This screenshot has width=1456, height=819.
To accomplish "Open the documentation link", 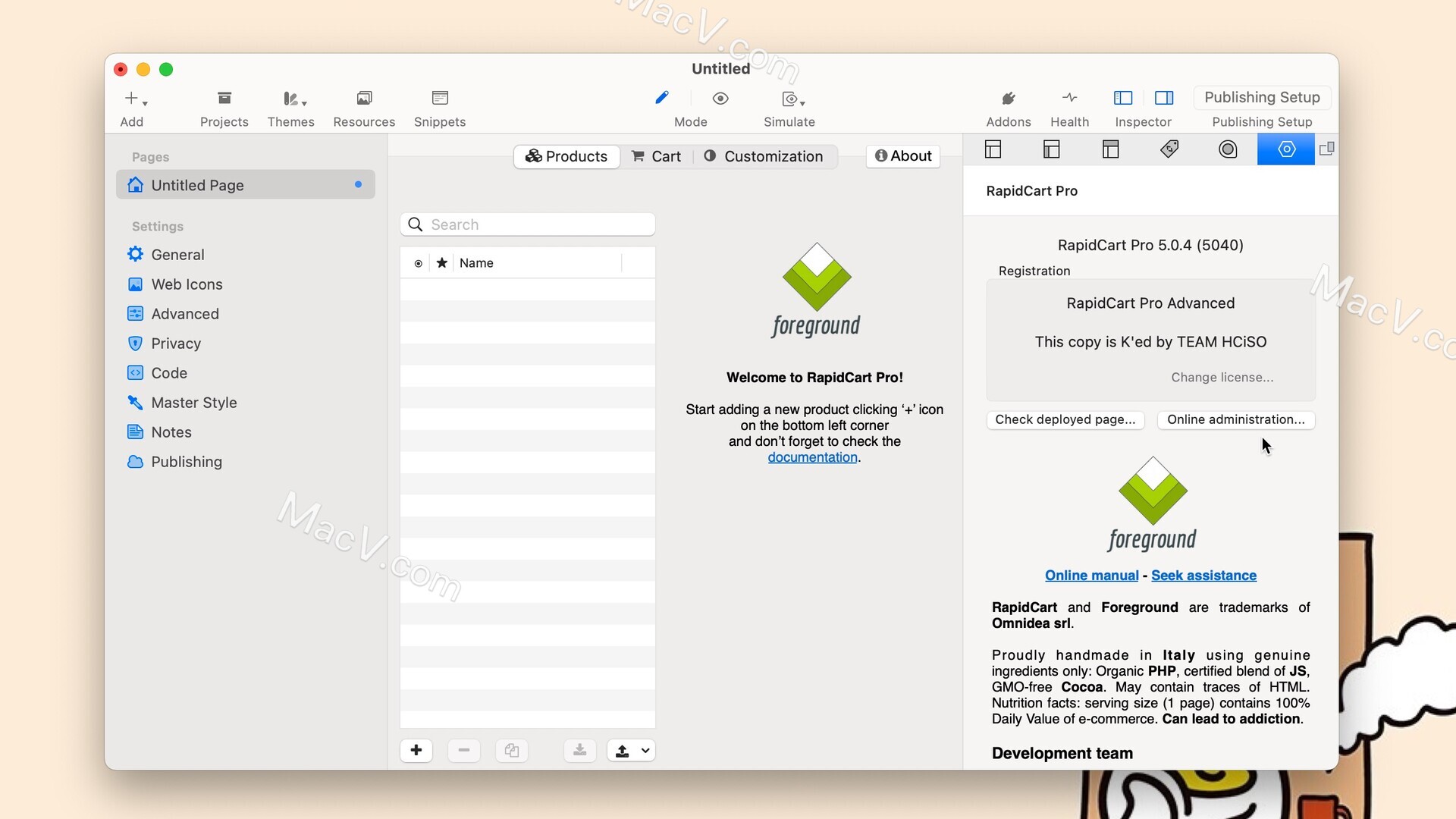I will coord(812,457).
